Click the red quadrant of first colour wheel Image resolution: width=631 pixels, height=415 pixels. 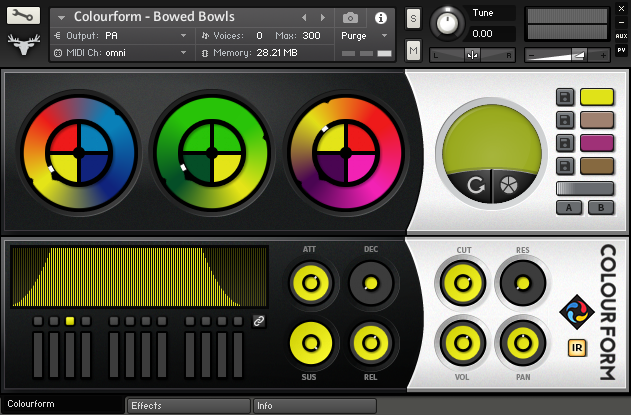[x=64, y=138]
